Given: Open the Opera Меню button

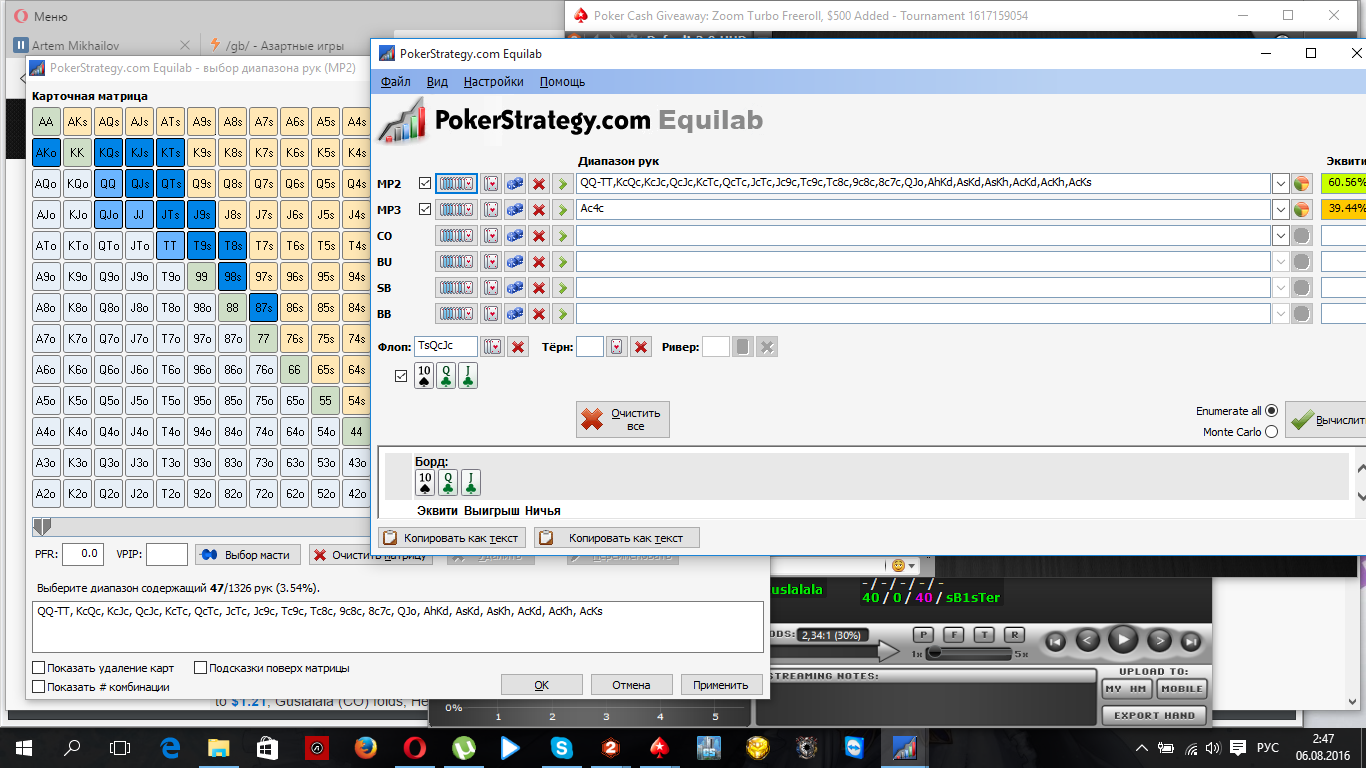Looking at the screenshot, I should point(40,17).
